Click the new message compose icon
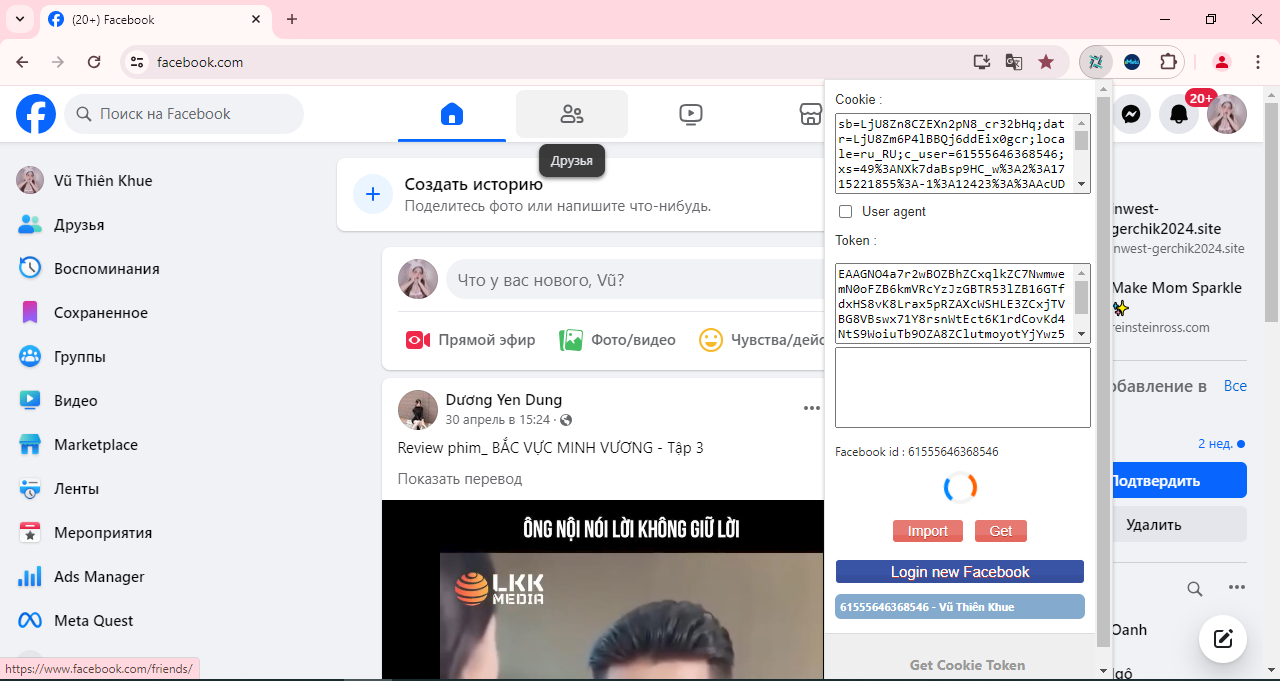 coord(1222,639)
